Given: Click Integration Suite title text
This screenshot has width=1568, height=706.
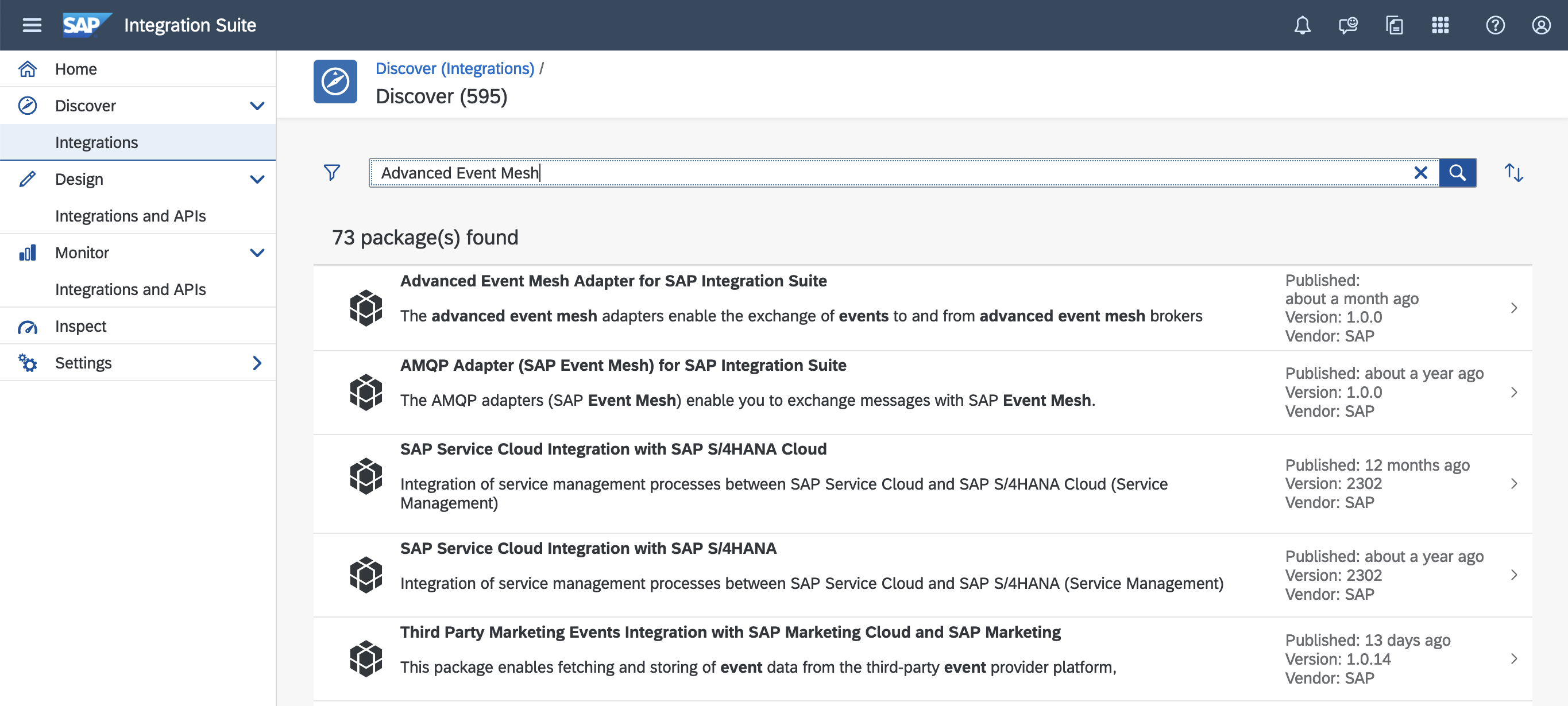Looking at the screenshot, I should coord(190,25).
